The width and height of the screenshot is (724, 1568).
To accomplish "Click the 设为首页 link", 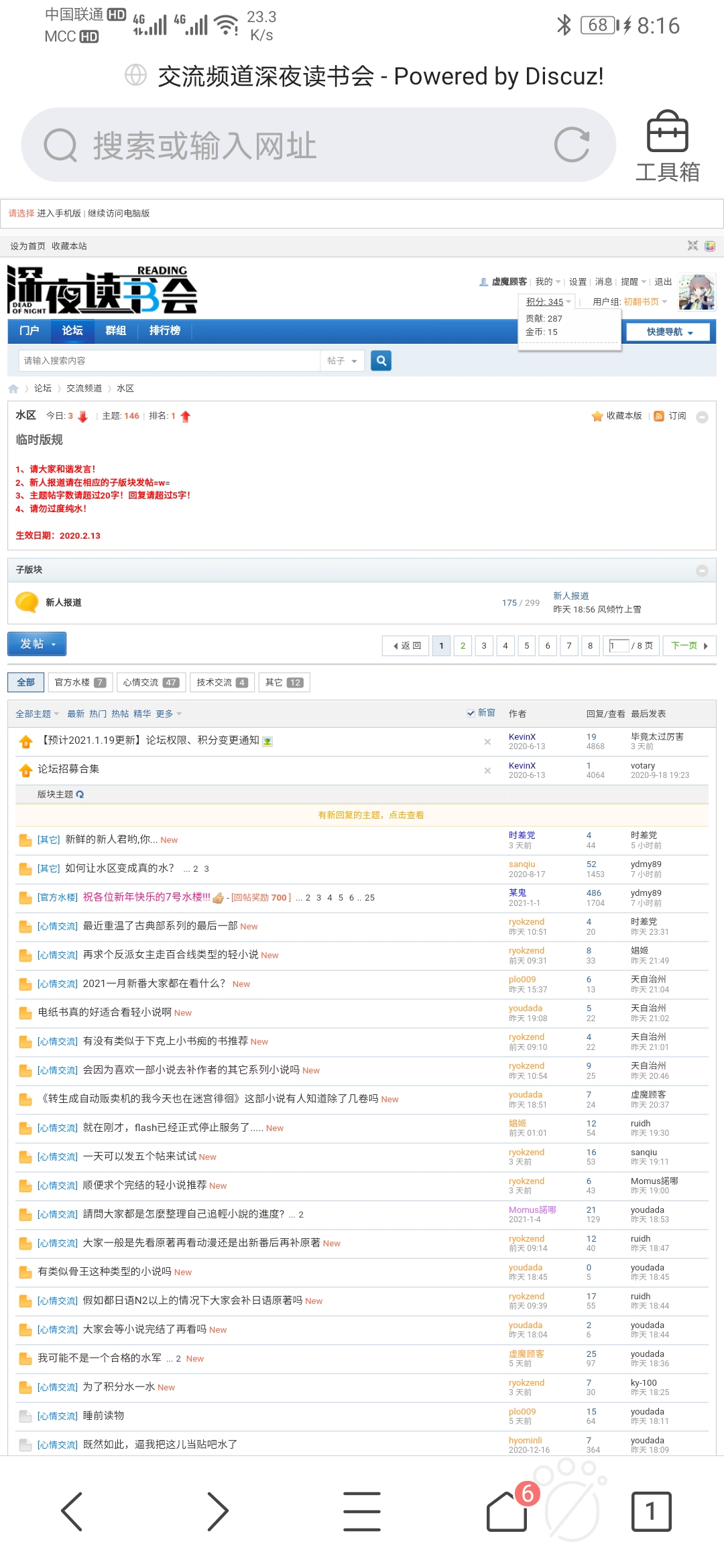I will [28, 246].
